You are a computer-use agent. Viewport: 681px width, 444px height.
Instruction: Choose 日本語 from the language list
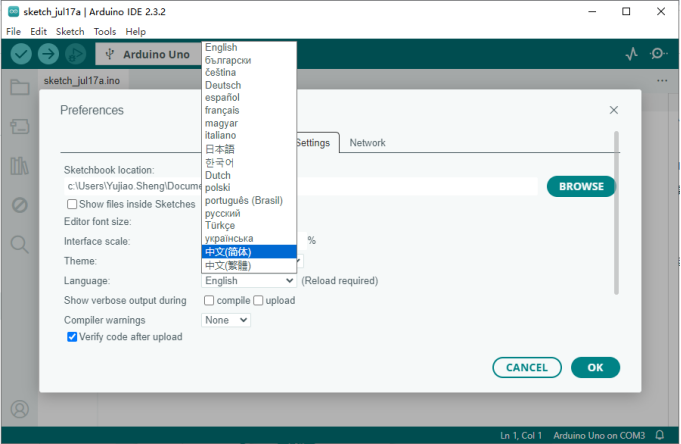pos(249,149)
